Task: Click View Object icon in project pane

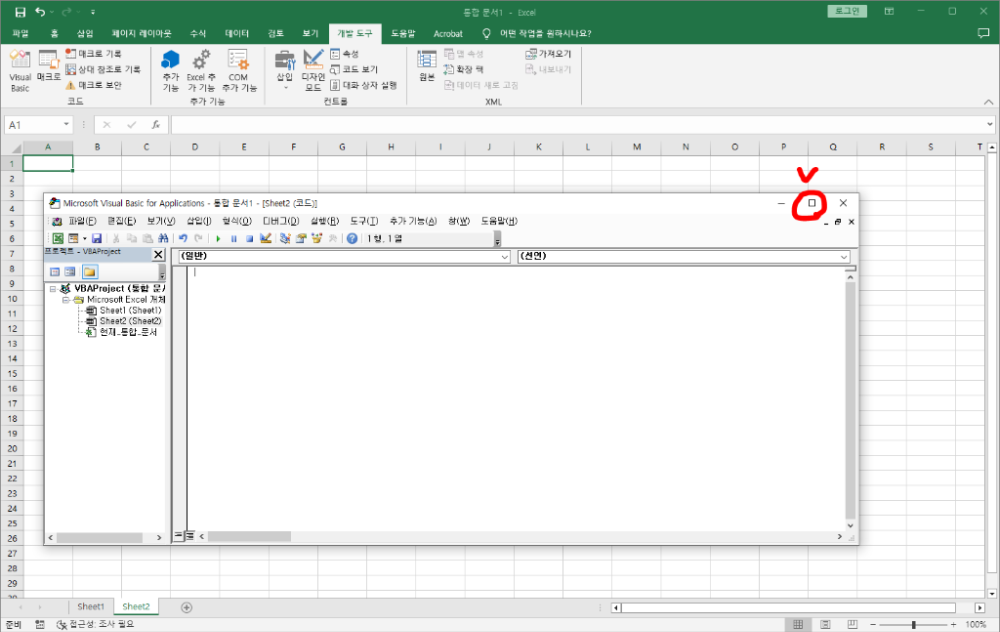Action: (x=70, y=272)
